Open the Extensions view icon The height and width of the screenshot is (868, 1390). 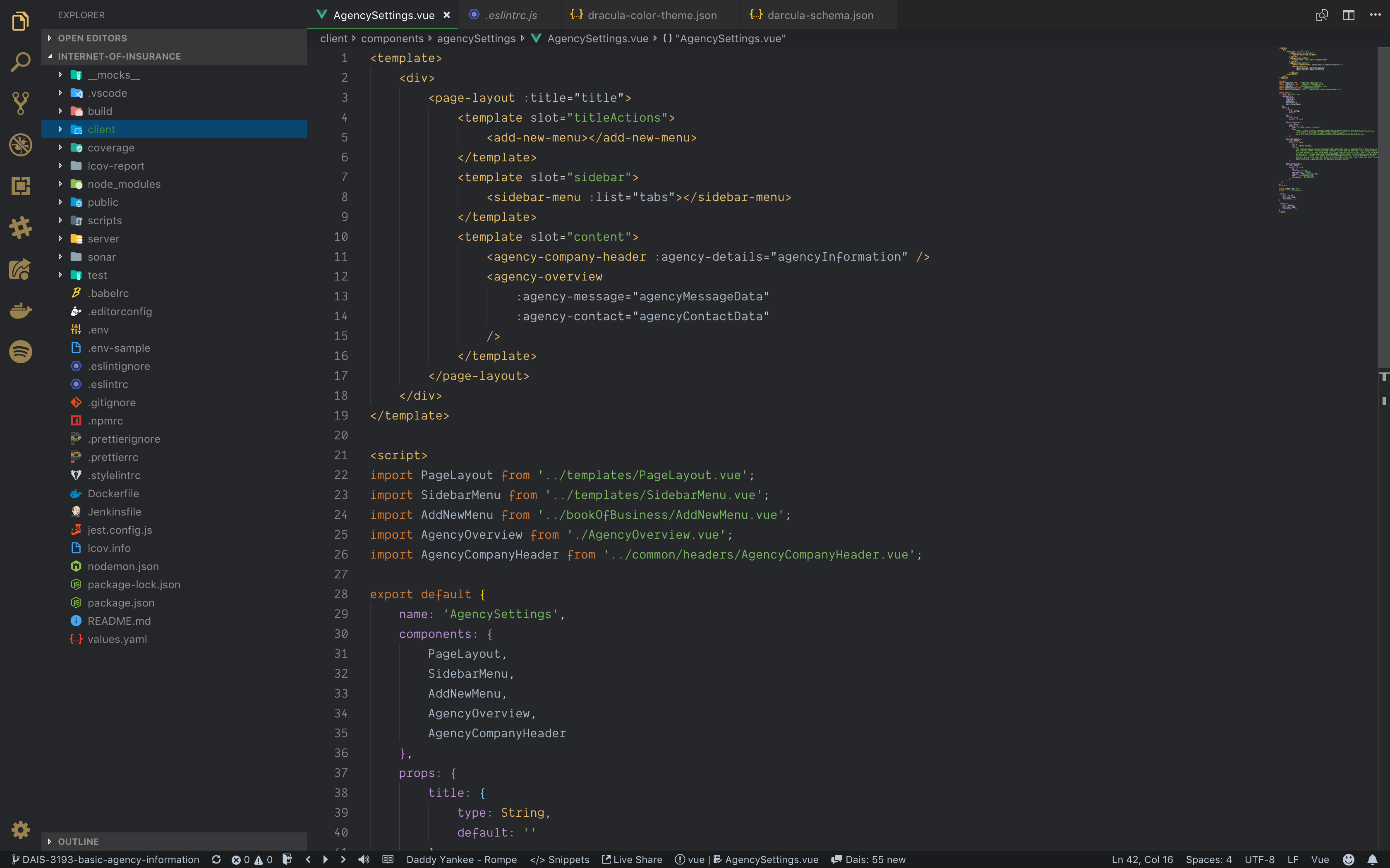click(x=21, y=186)
